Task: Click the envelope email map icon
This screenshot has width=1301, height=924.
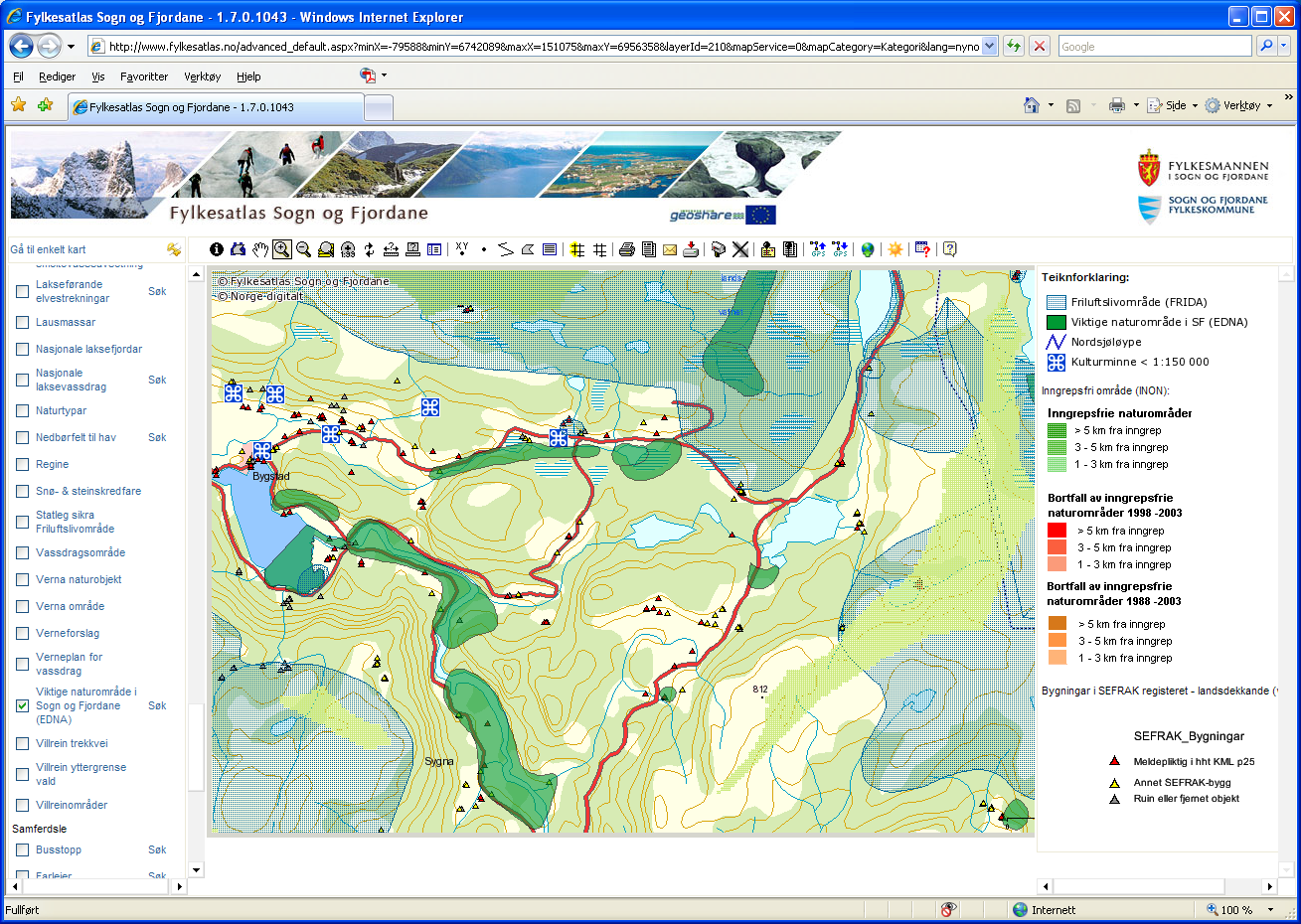Action: (x=670, y=249)
